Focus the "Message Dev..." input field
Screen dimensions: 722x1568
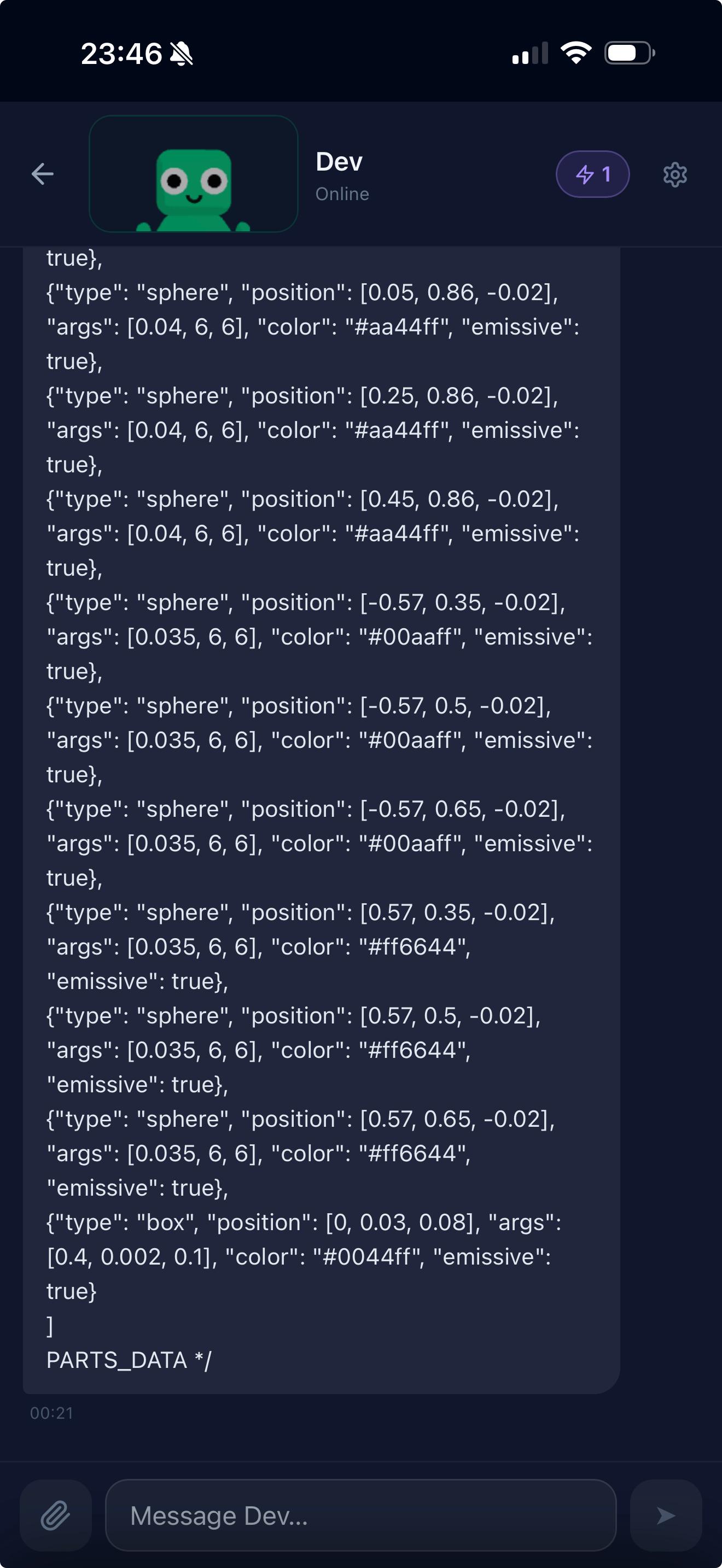tap(360, 1515)
